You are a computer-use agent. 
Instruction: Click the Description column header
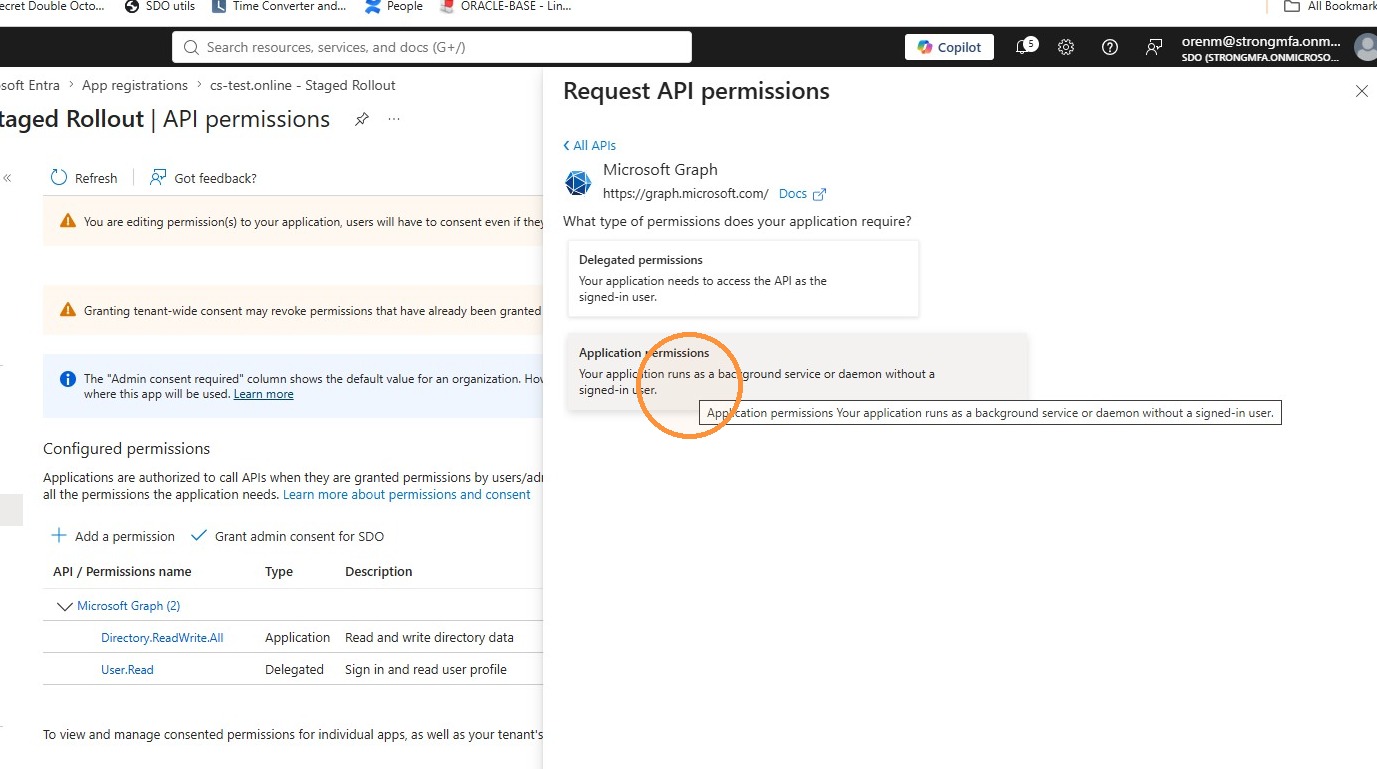pyautogui.click(x=379, y=572)
